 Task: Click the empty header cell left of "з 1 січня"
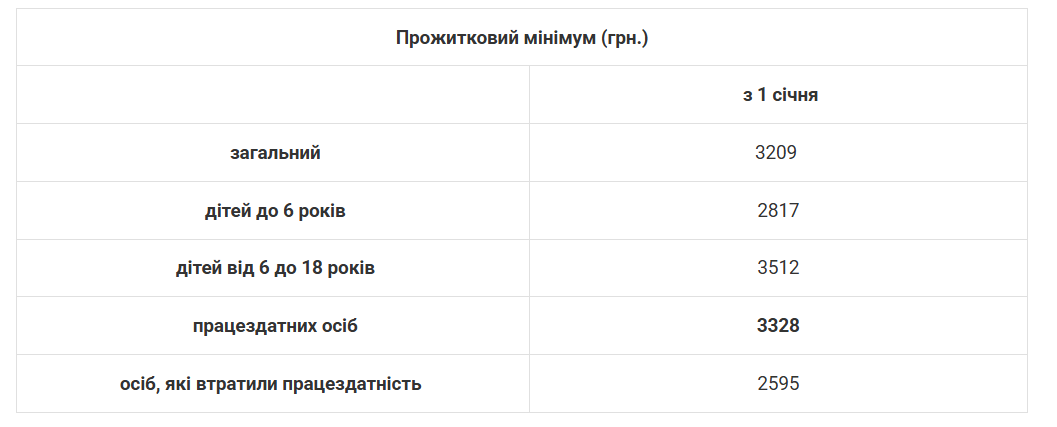[x=273, y=96]
